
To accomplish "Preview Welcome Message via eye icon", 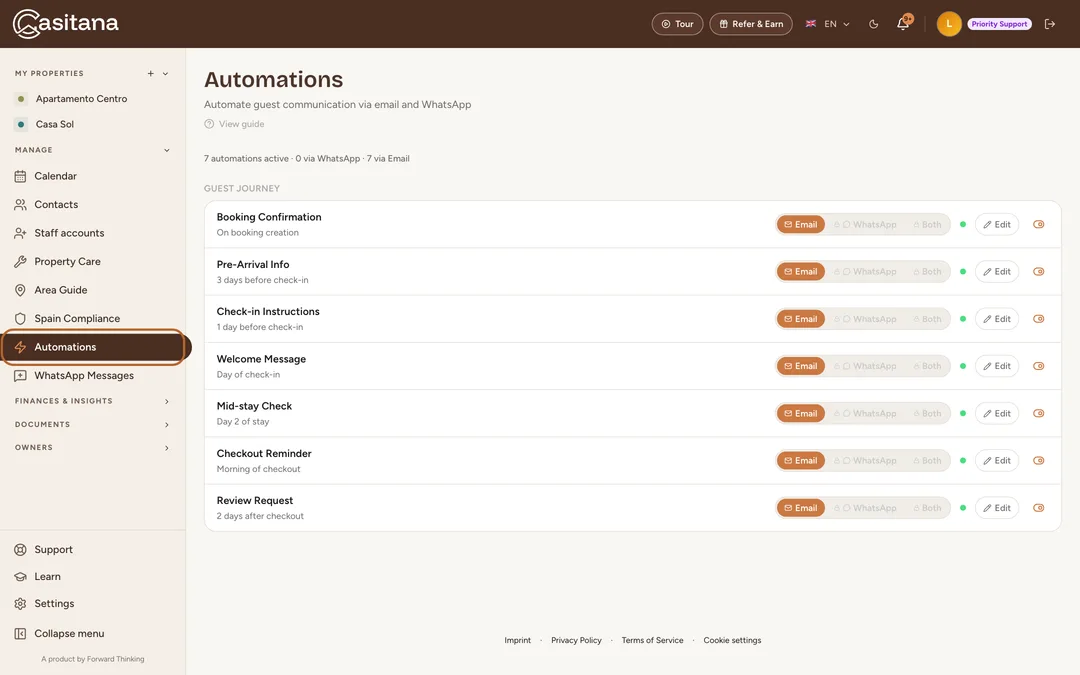I will click(x=1039, y=366).
